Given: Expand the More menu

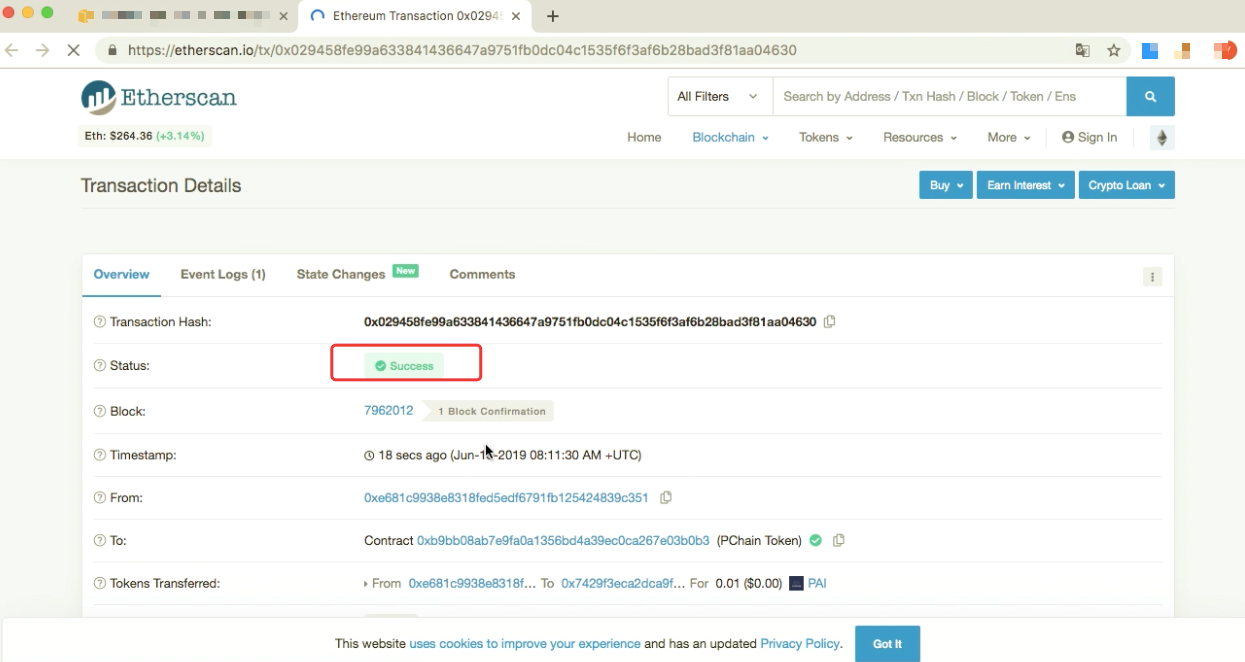Looking at the screenshot, I should (x=1009, y=138).
